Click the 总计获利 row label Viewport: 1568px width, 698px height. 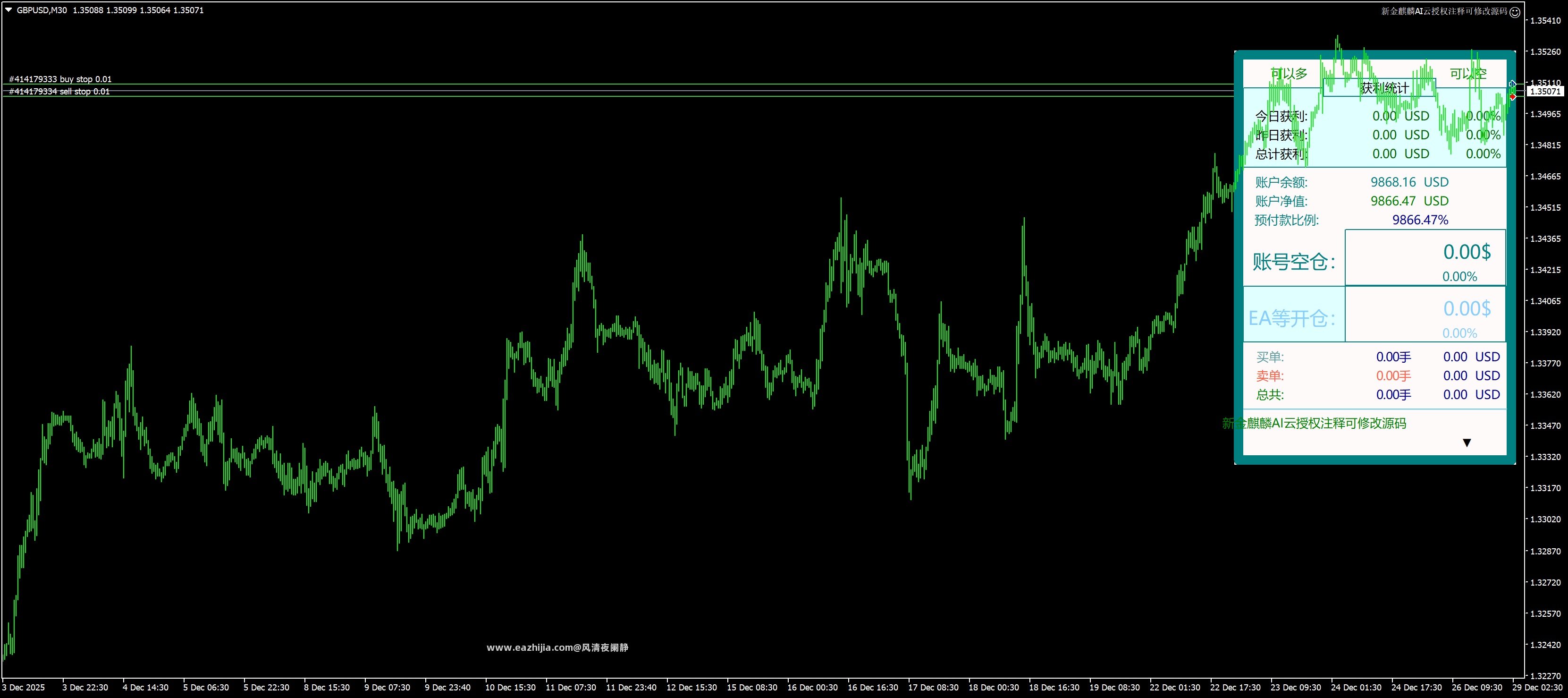1281,153
